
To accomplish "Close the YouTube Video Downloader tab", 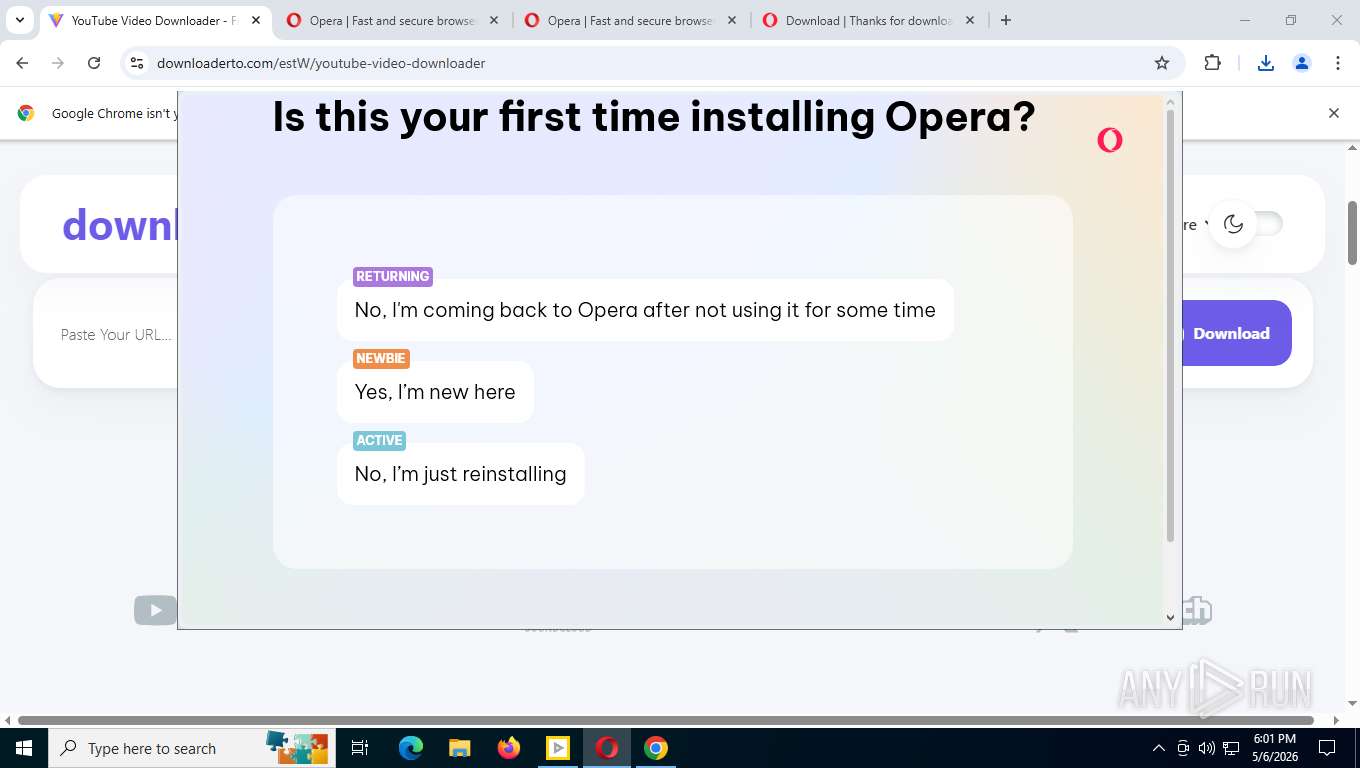I will [x=255, y=20].
